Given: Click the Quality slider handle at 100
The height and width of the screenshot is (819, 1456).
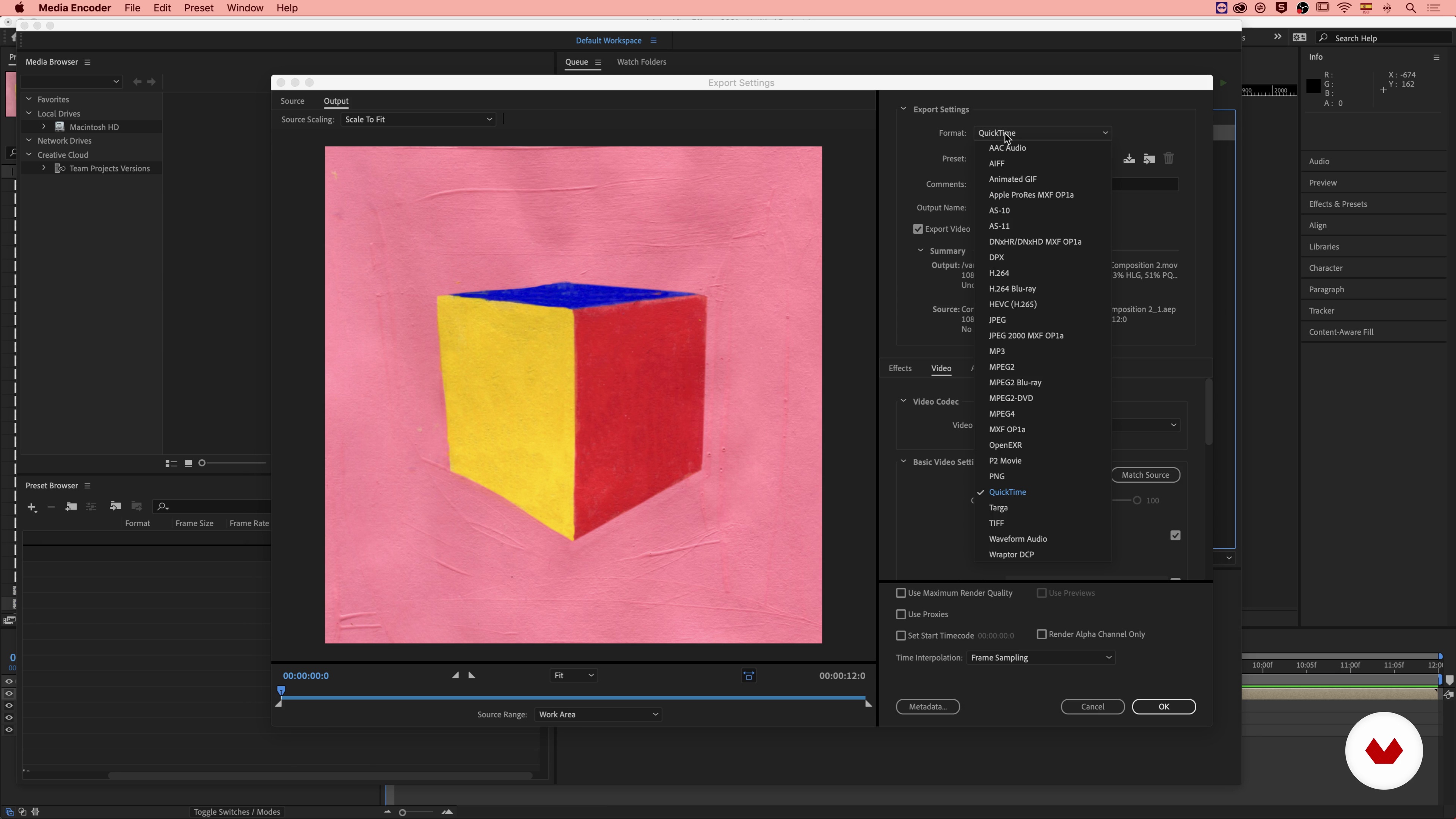Looking at the screenshot, I should (1137, 501).
